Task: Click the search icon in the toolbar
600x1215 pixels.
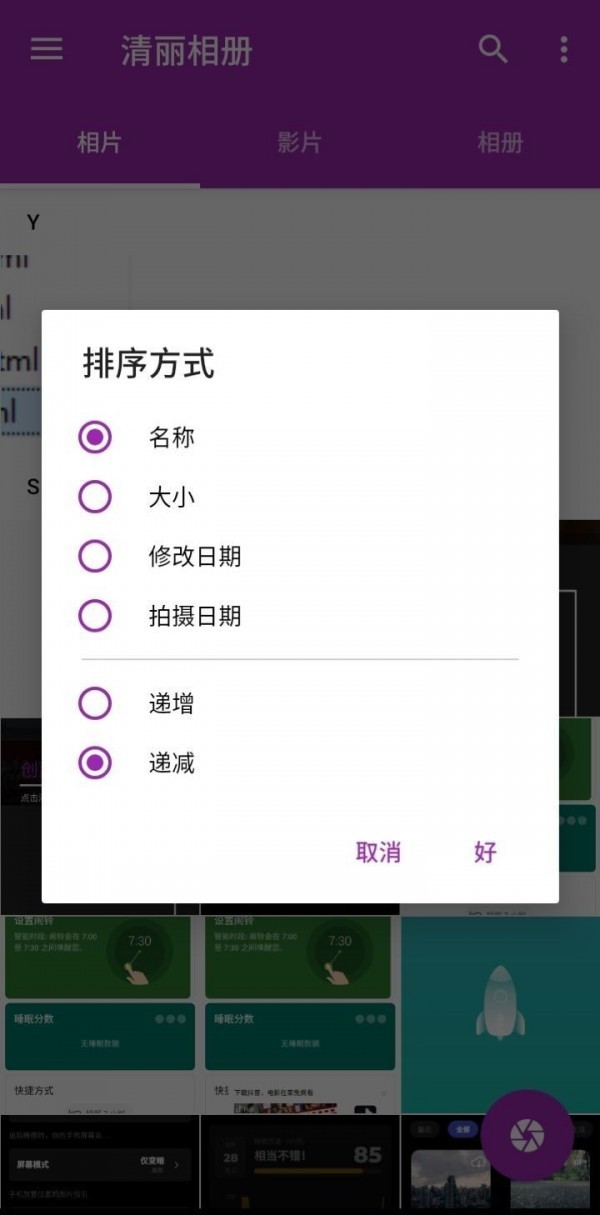Action: 493,50
